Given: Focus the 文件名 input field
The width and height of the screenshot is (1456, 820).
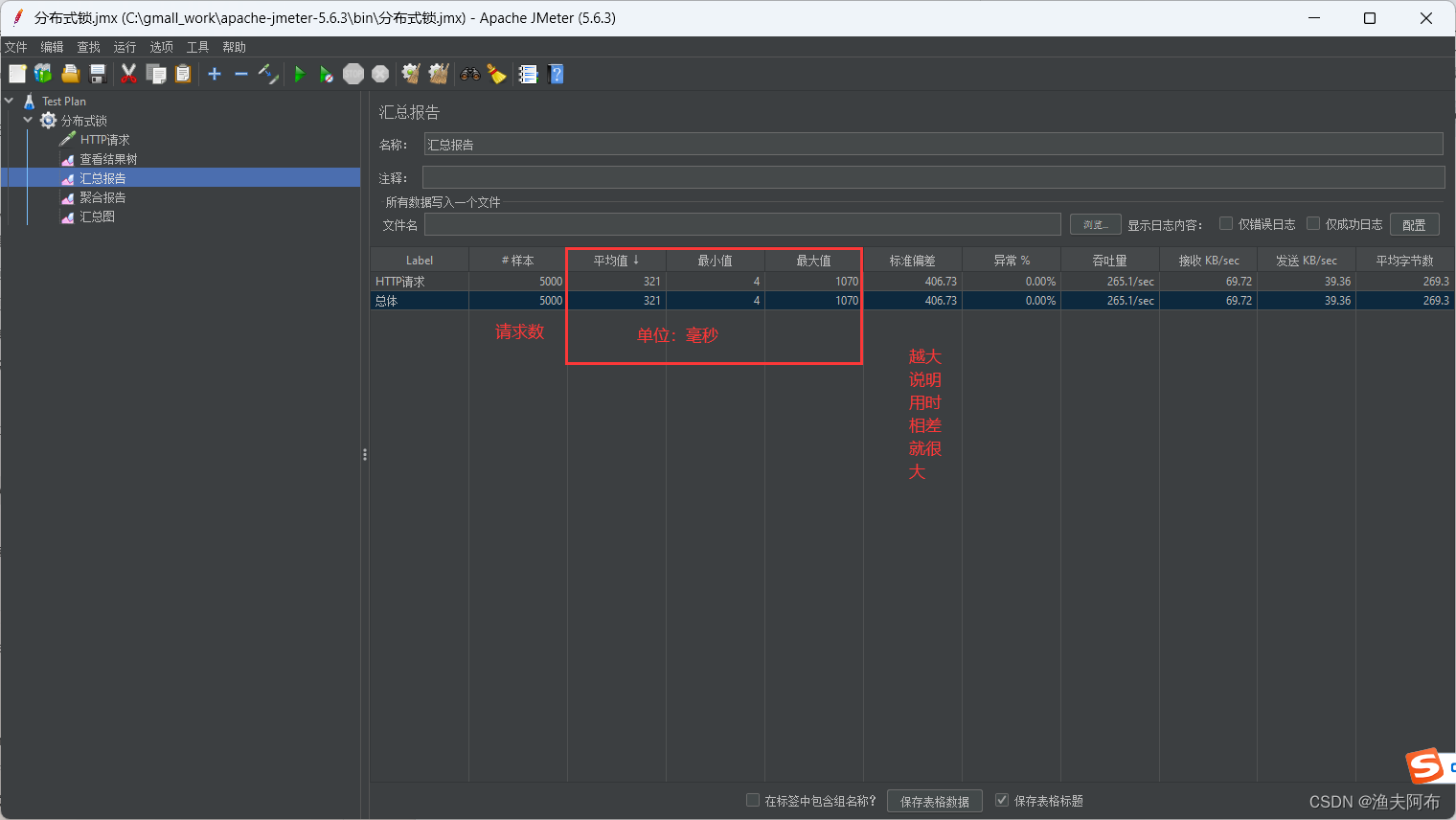Looking at the screenshot, I should (742, 224).
